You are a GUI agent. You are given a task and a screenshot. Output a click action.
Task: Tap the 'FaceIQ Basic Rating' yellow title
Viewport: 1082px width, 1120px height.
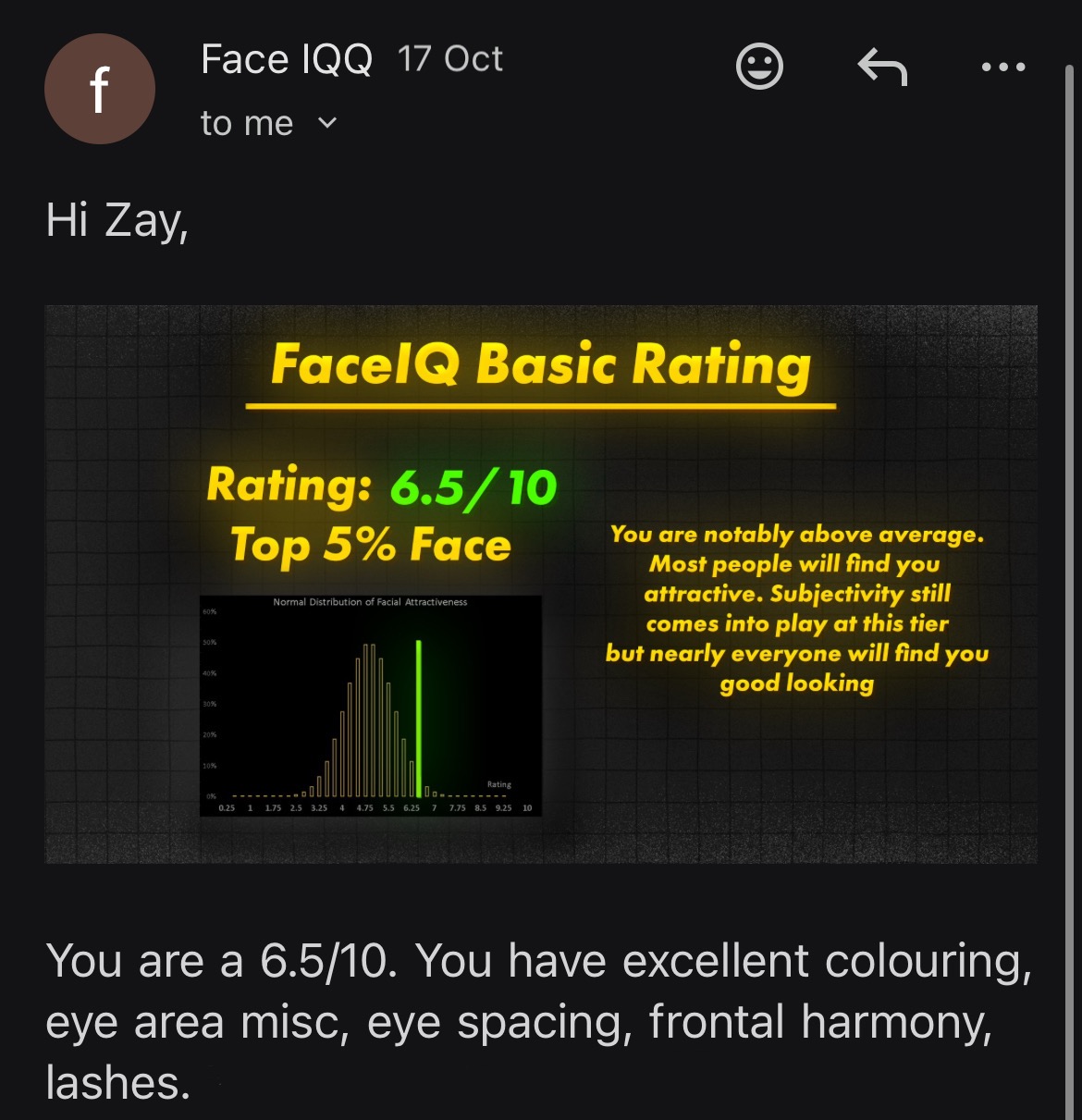(x=541, y=364)
